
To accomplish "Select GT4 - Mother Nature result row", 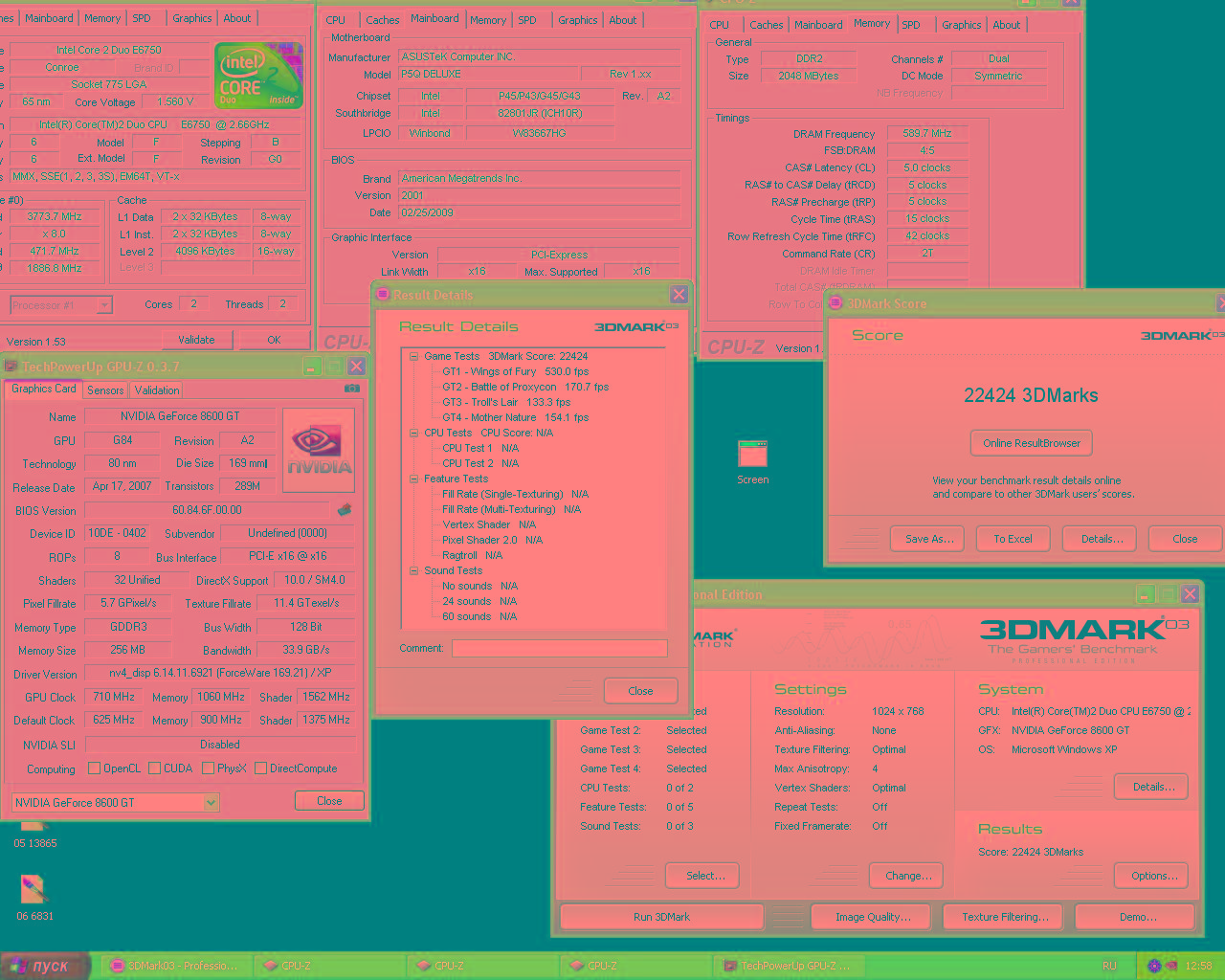I will (515, 417).
